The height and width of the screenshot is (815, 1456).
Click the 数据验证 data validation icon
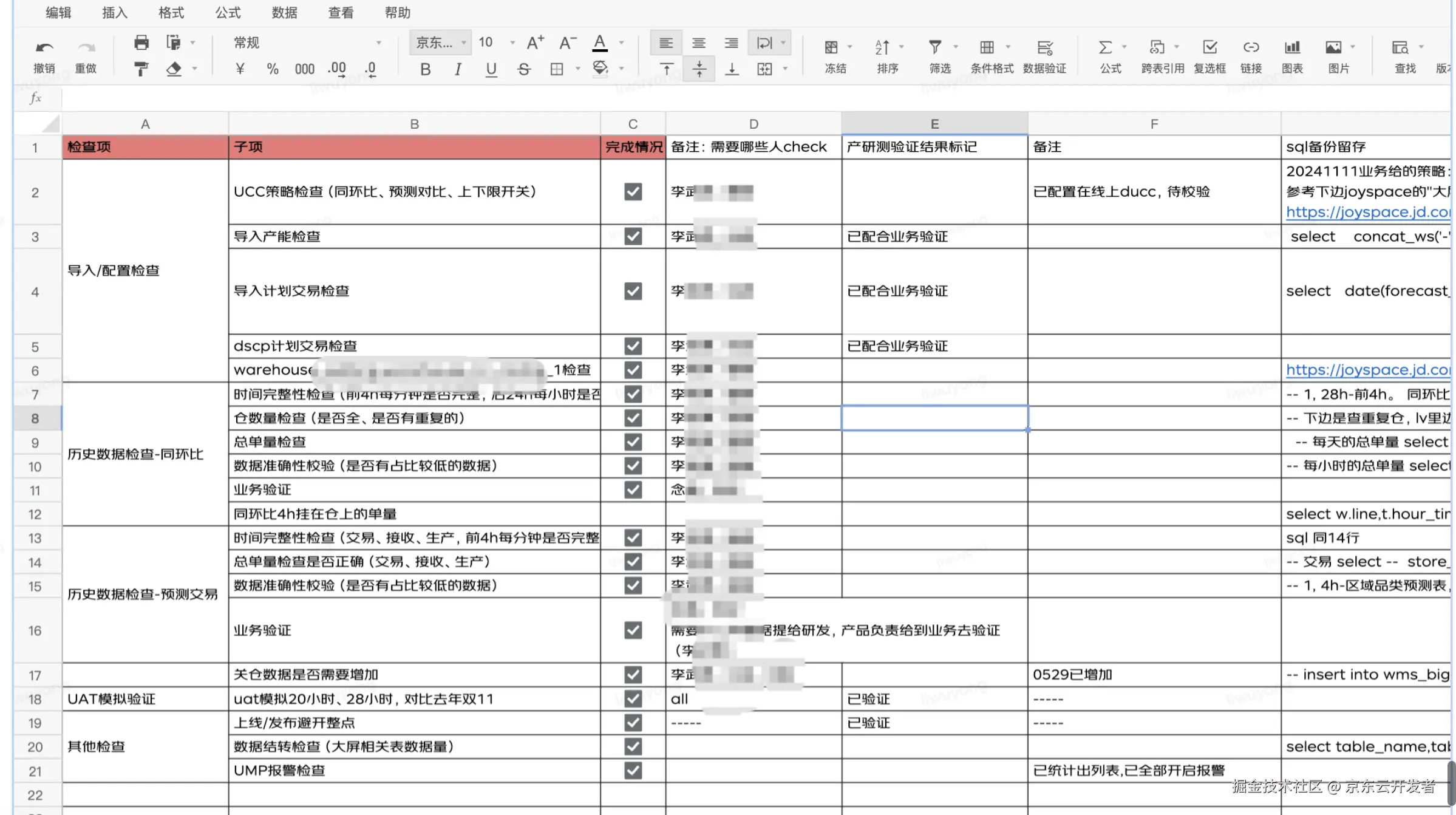[1044, 47]
